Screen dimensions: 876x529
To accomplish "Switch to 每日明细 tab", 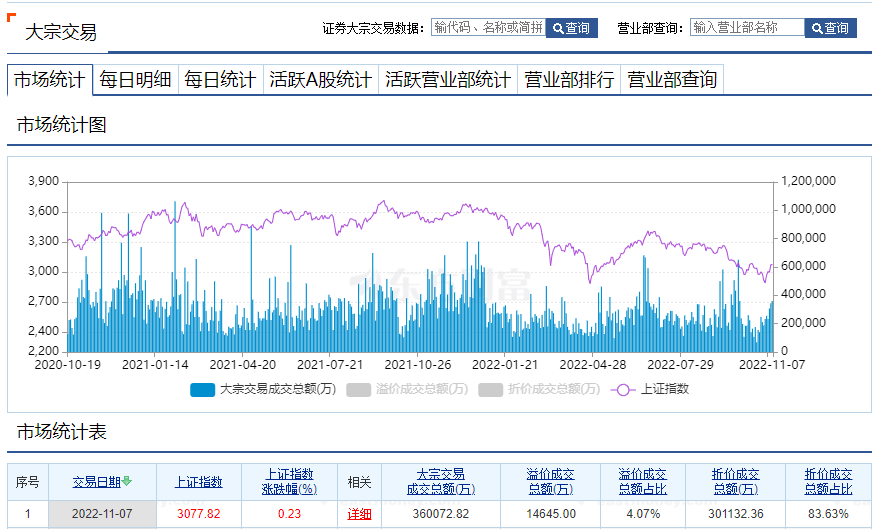I will point(135,80).
